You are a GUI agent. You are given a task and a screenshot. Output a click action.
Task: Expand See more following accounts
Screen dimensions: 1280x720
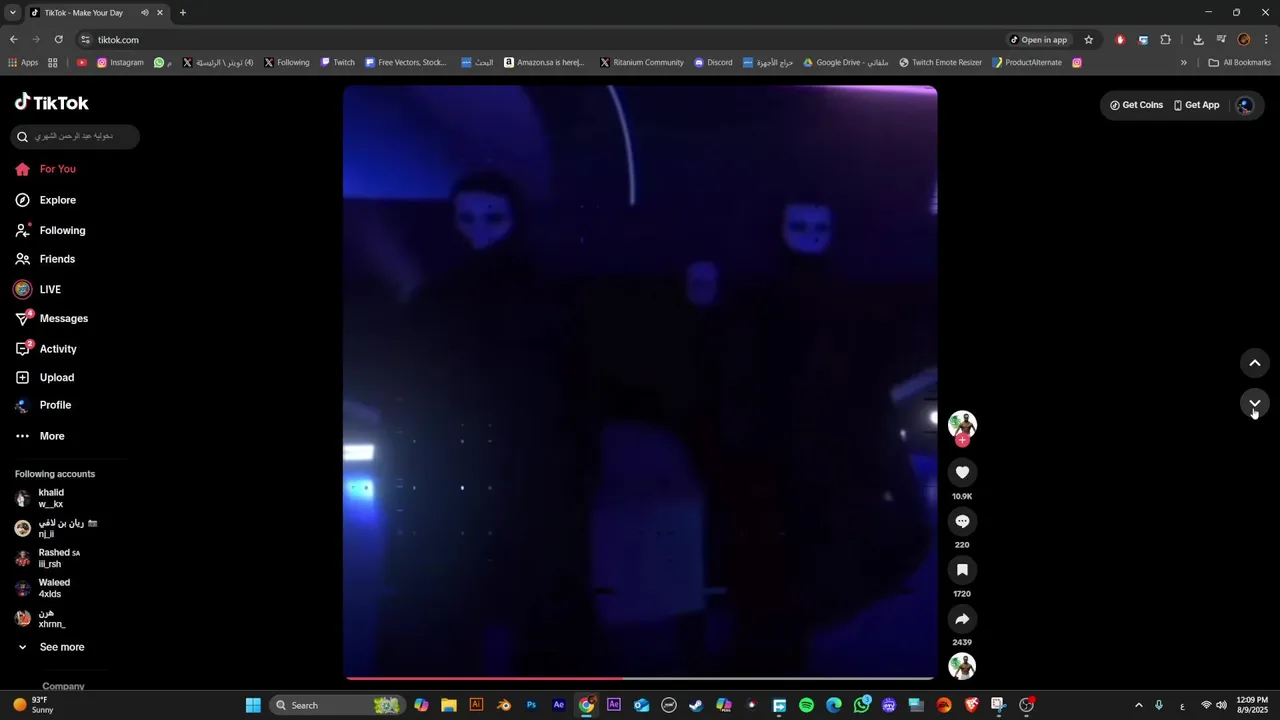point(50,647)
